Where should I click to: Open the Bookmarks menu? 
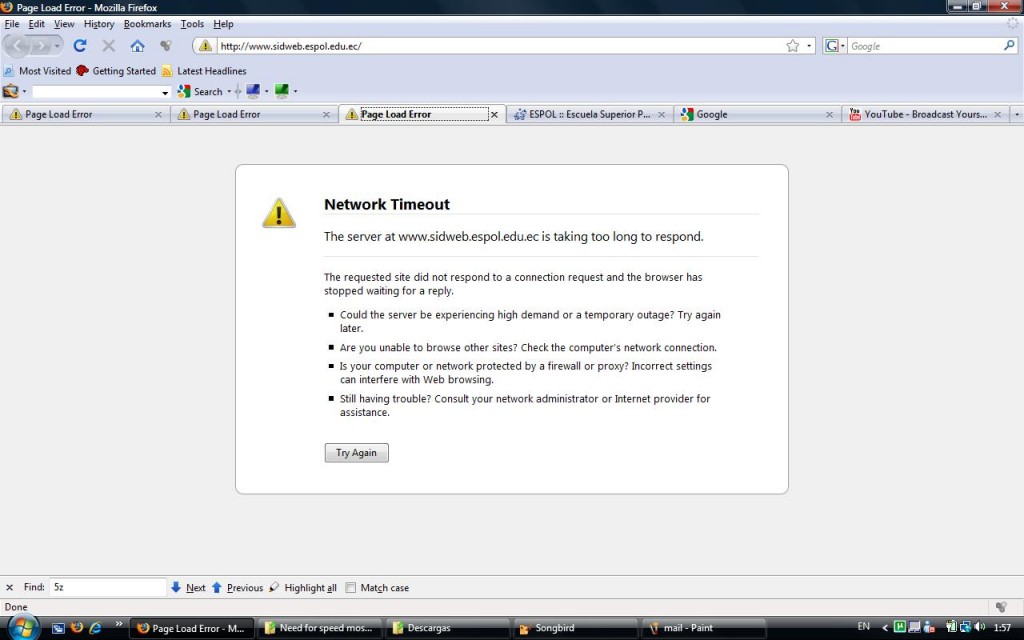click(x=147, y=24)
